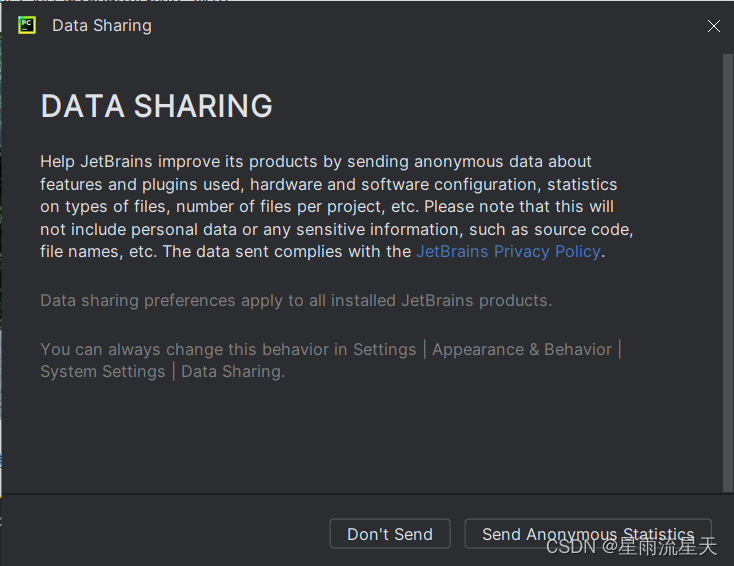Click the gray "Data Sharing." path text
734x566 pixels.
click(x=232, y=371)
